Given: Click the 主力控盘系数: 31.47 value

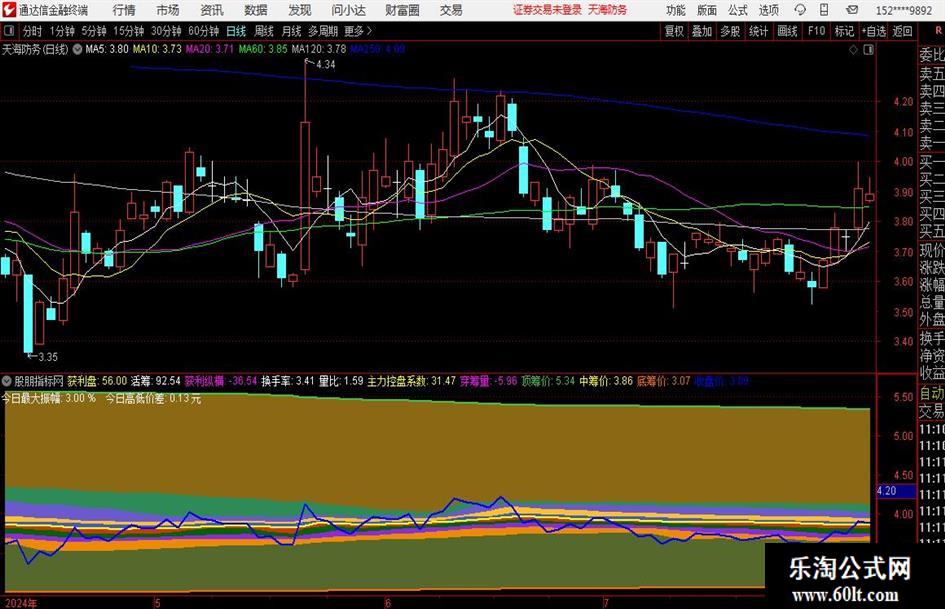Looking at the screenshot, I should click(x=412, y=381).
